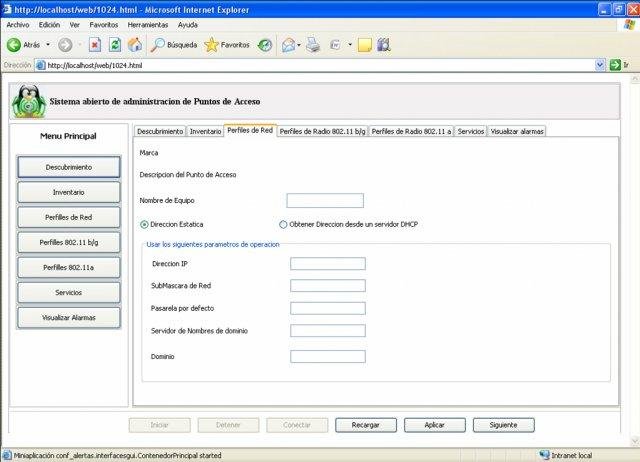This screenshot has width=640, height=462.
Task: Click the disabled Conectar button
Action: click(297, 425)
